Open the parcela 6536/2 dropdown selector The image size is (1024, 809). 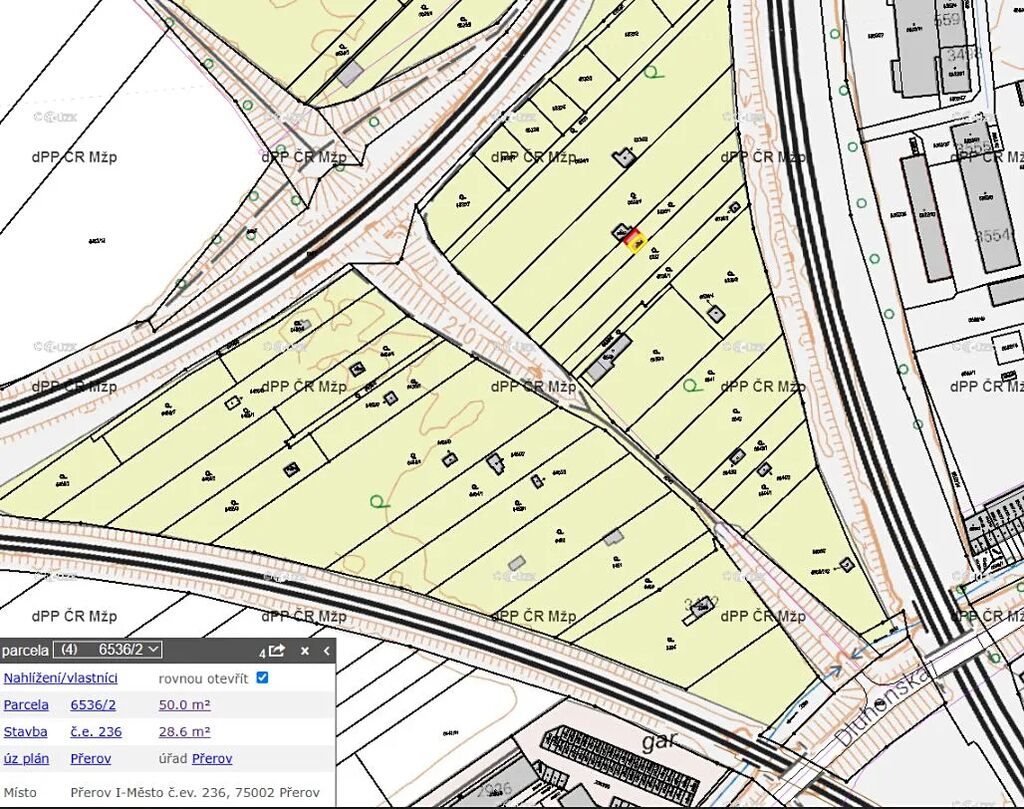coord(107,650)
